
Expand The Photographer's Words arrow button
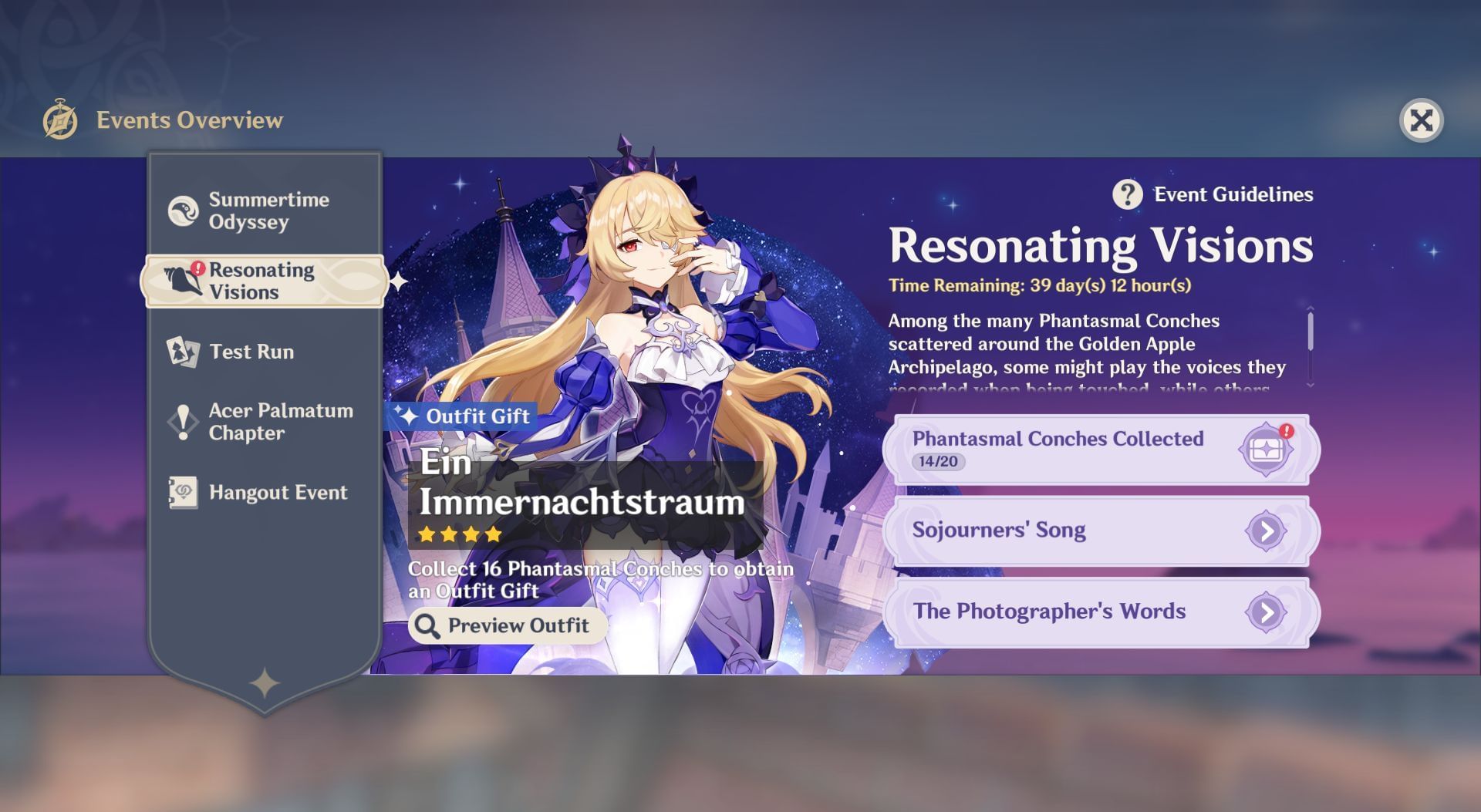point(1265,612)
